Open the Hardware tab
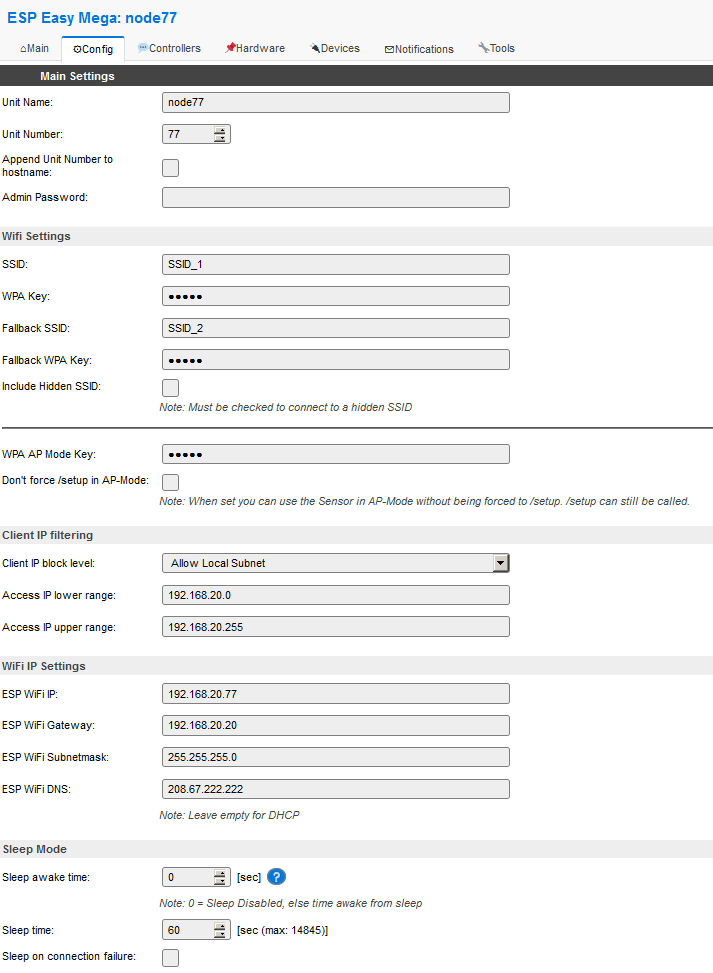Image resolution: width=713 pixels, height=973 pixels. point(254,48)
